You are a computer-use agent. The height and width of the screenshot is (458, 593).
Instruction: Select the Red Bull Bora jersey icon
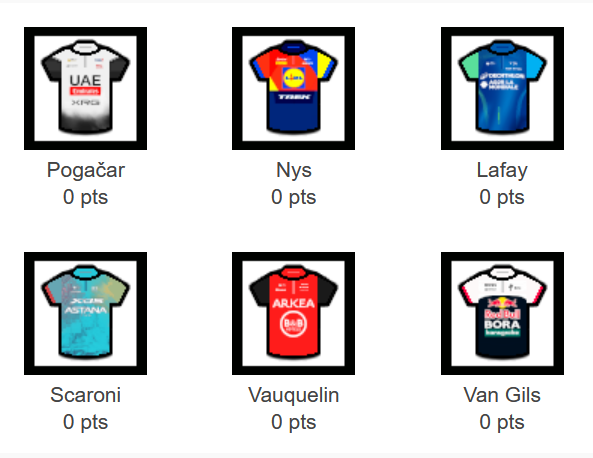502,312
